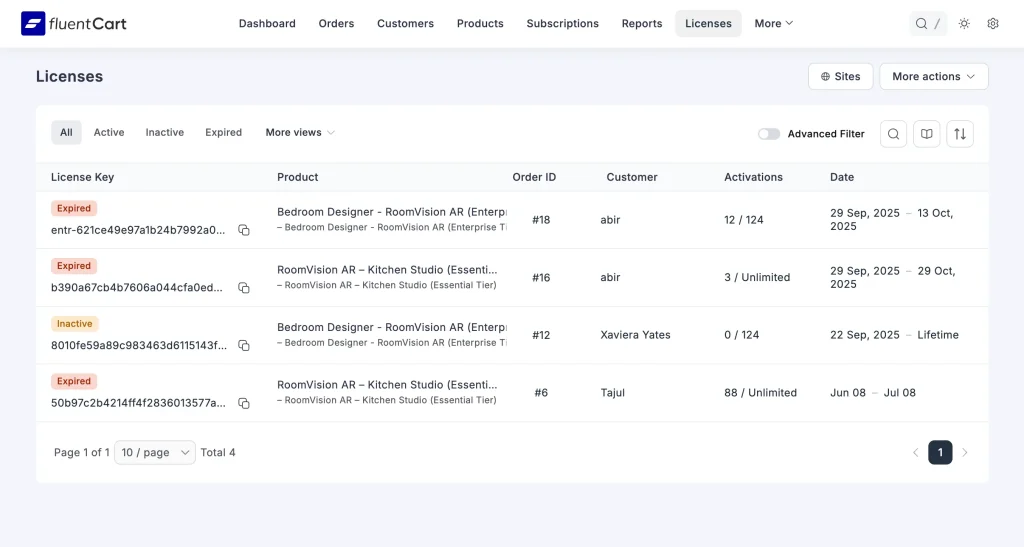Copy license key starting with b390a67cb4b
Viewport: 1024px width, 547px height.
244,288
